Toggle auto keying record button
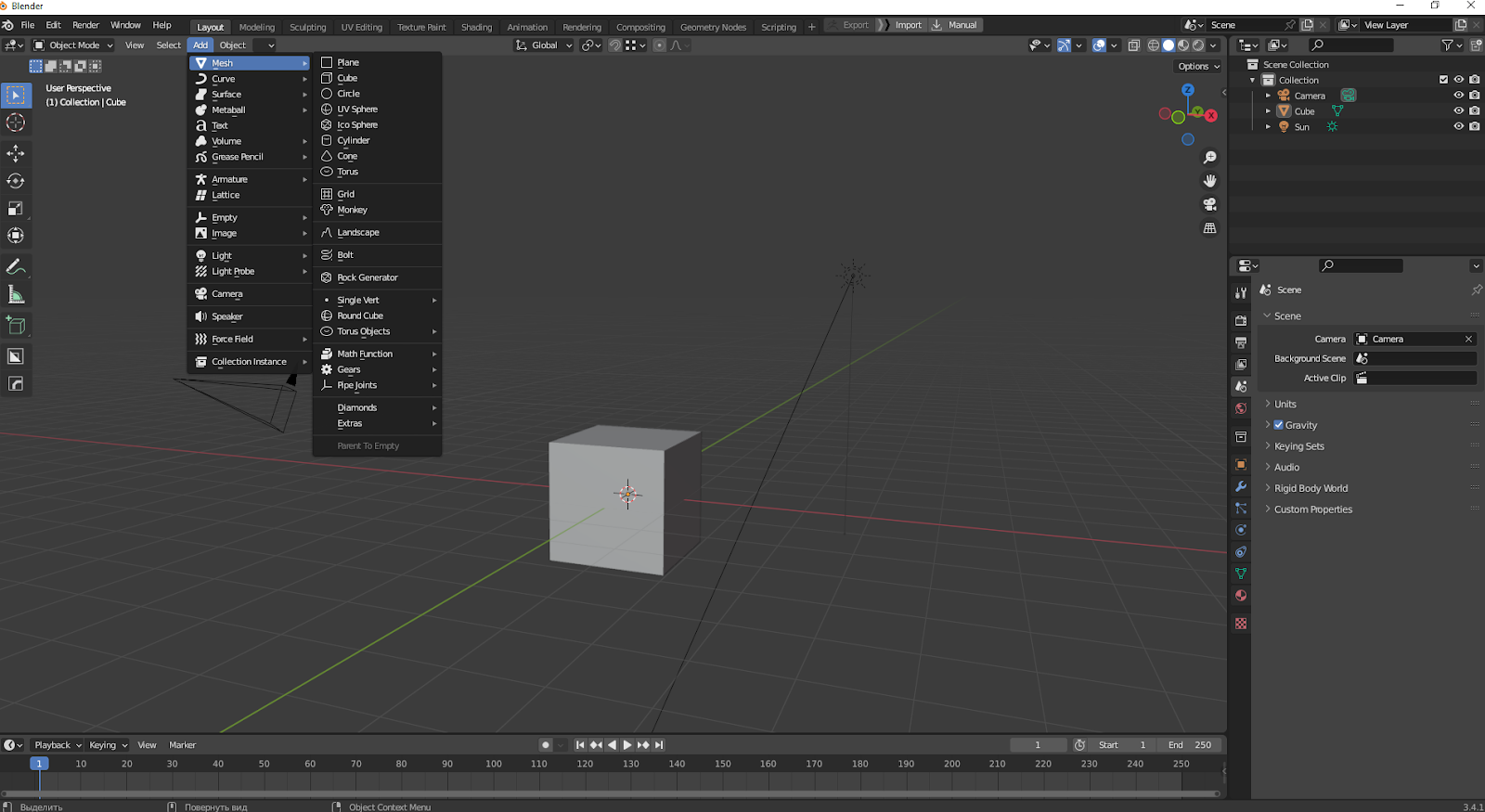Image resolution: width=1485 pixels, height=812 pixels. [546, 745]
